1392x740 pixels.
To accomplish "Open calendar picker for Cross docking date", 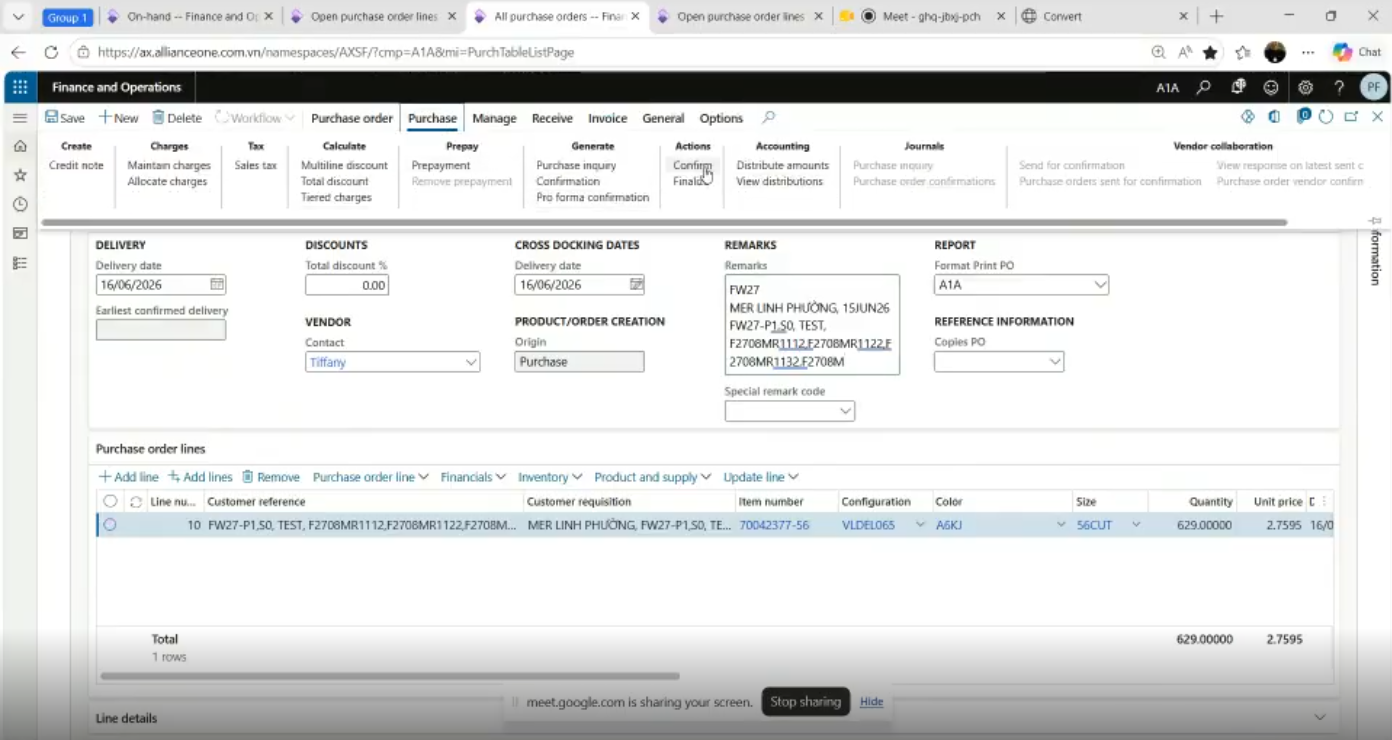I will pos(636,284).
